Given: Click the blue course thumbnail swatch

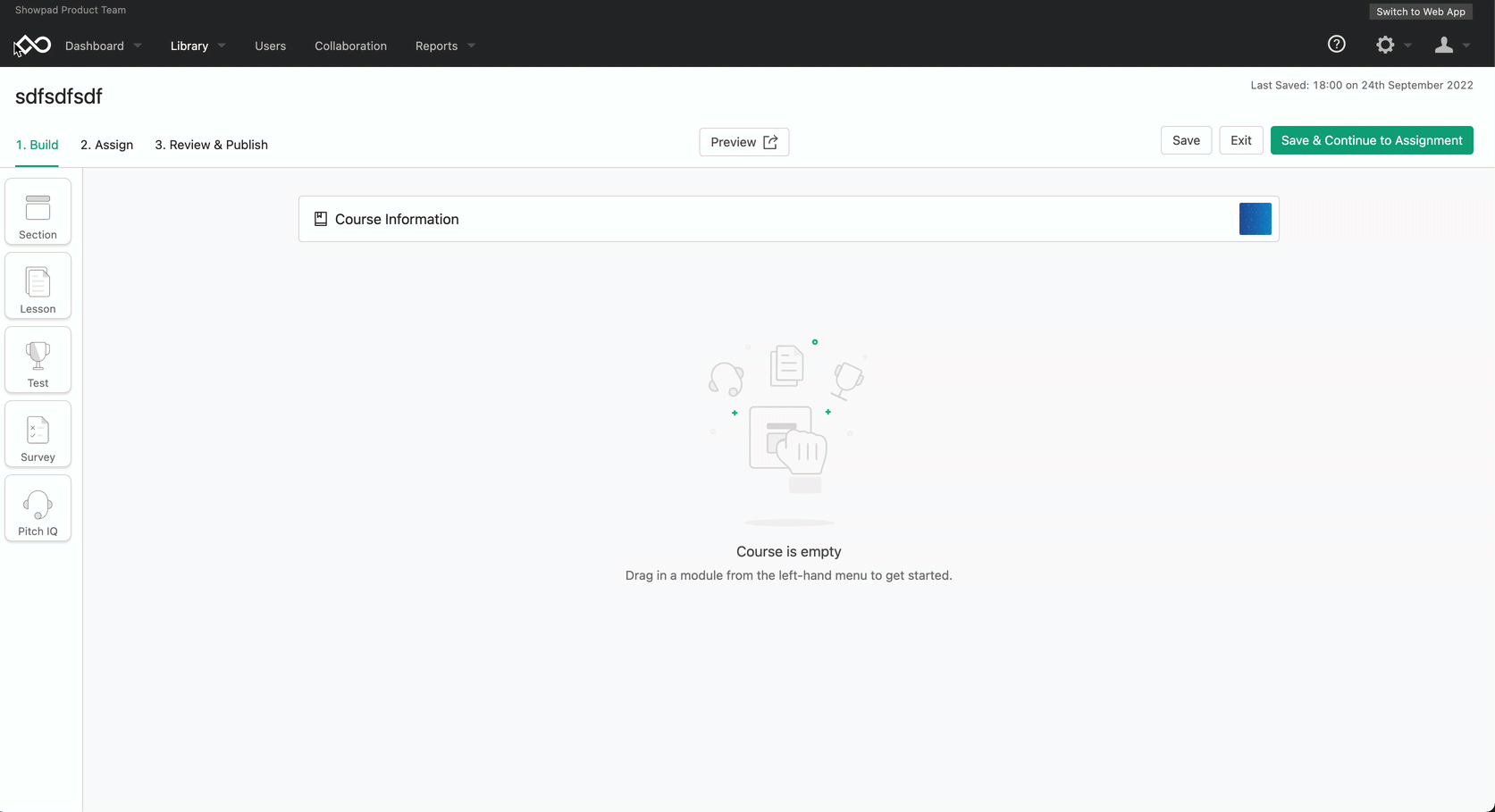Looking at the screenshot, I should pos(1255,219).
